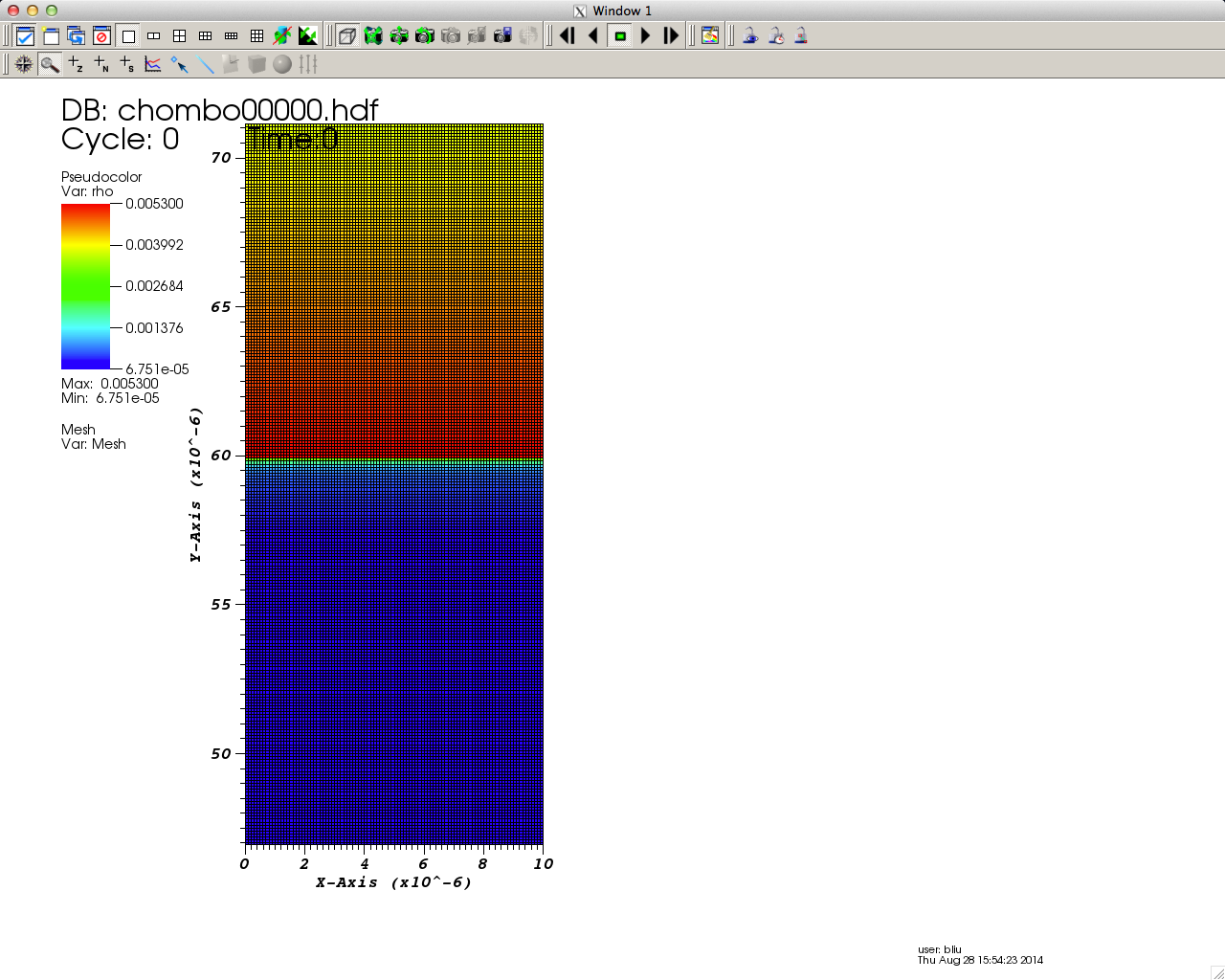Enable the Plane tool
The height and width of the screenshot is (980, 1225).
click(x=231, y=64)
